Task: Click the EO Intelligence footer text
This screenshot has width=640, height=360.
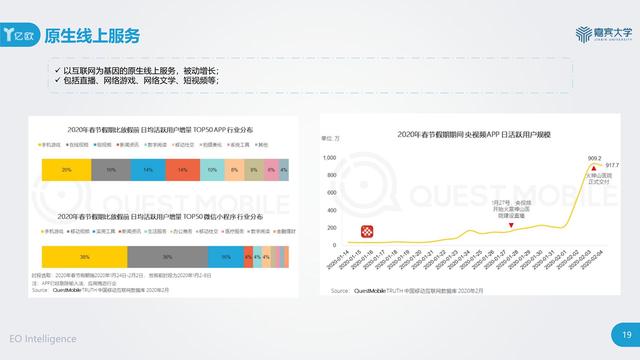Action: click(43, 339)
